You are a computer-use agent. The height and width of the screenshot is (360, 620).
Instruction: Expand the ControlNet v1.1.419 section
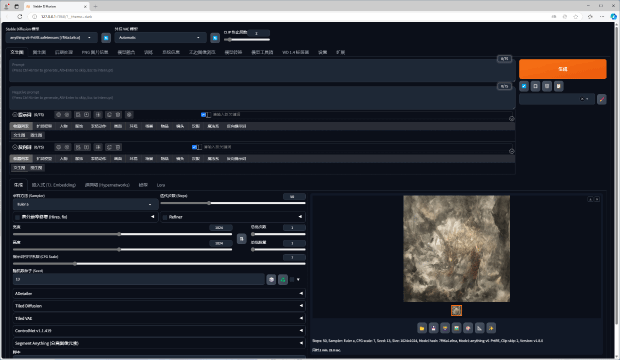(159, 331)
